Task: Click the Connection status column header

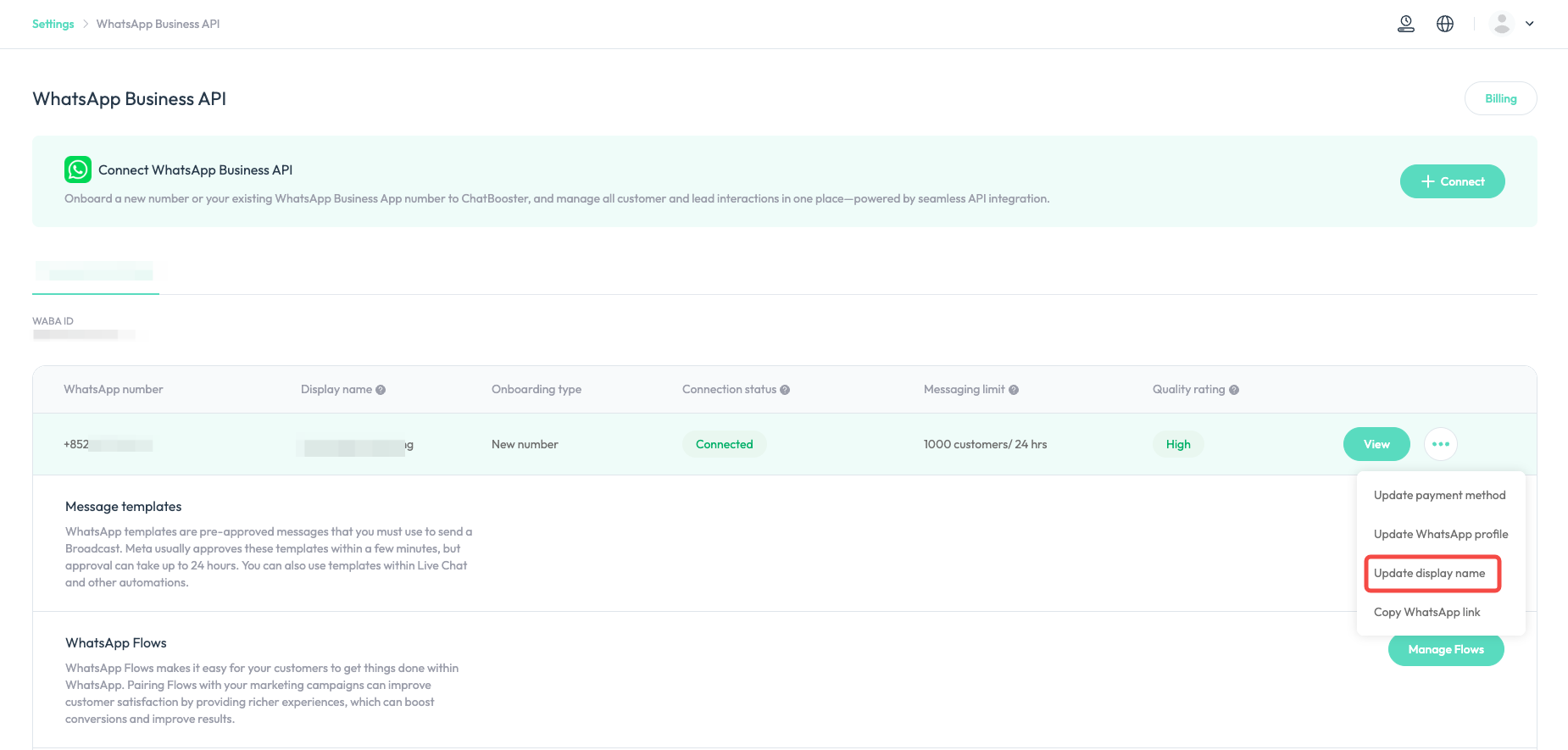Action: click(x=729, y=390)
